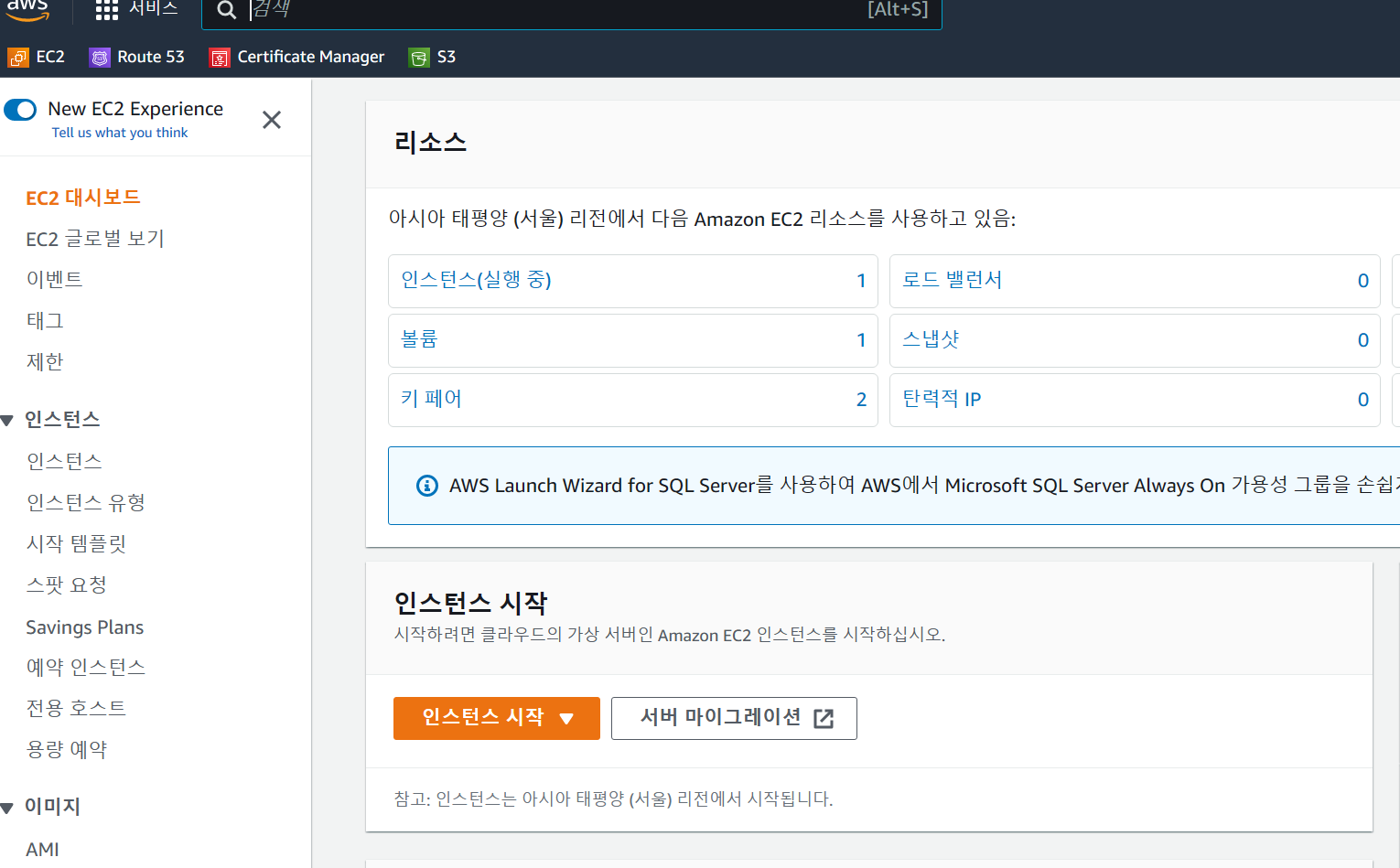Collapse the 인스턴스 sidebar section
The image size is (1400, 868).
7,421
